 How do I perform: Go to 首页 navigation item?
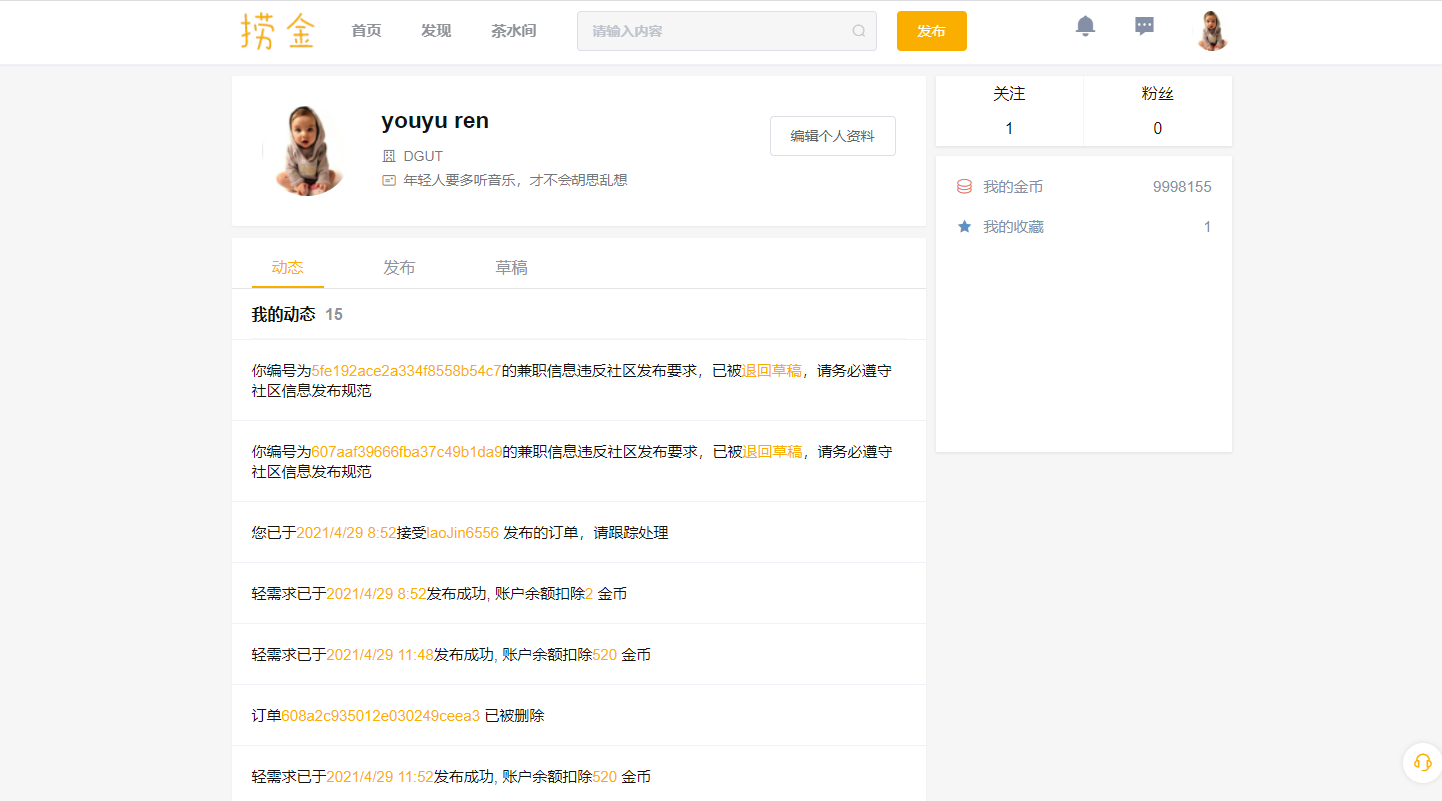(366, 31)
